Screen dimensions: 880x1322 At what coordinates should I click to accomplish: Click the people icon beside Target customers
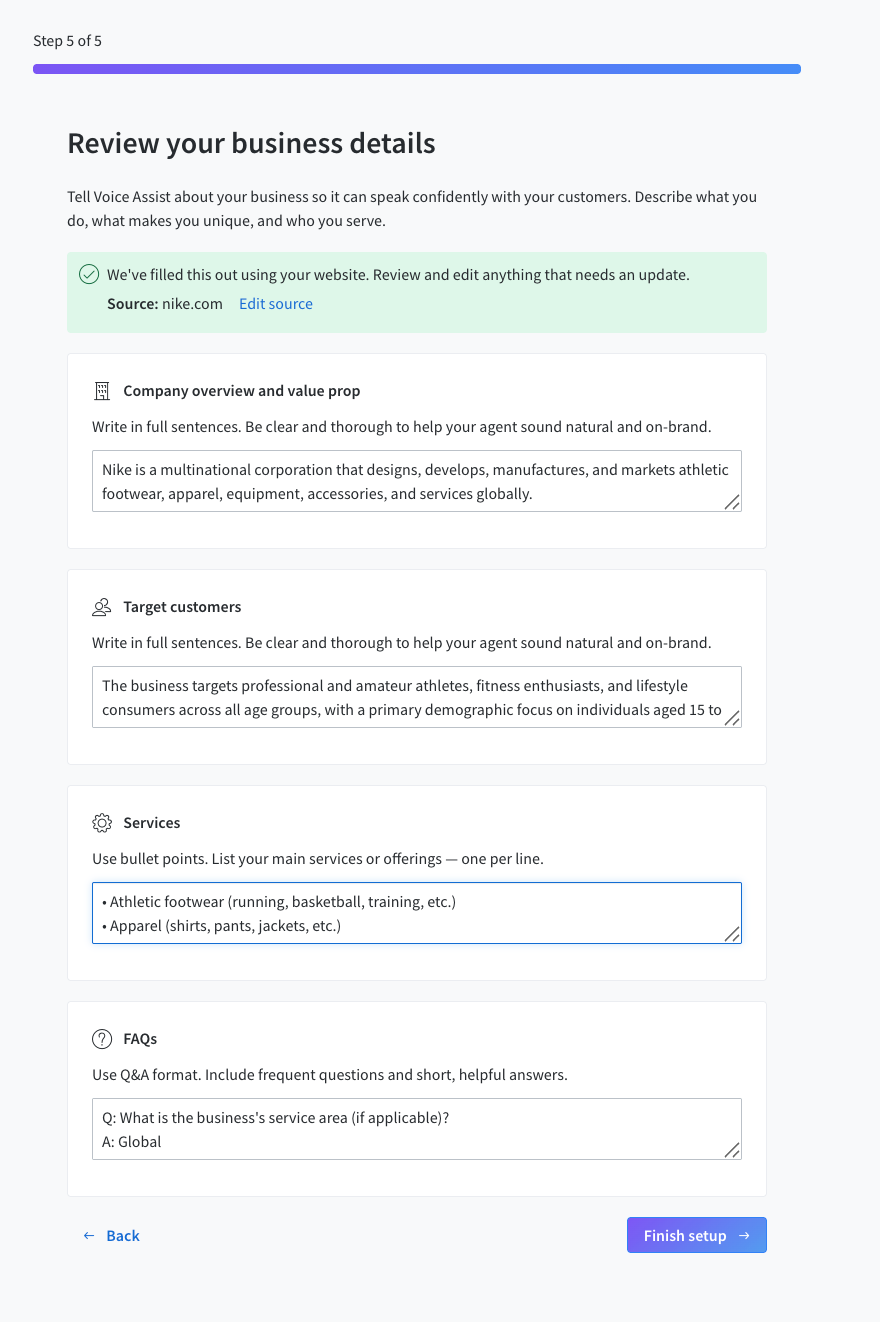point(101,607)
